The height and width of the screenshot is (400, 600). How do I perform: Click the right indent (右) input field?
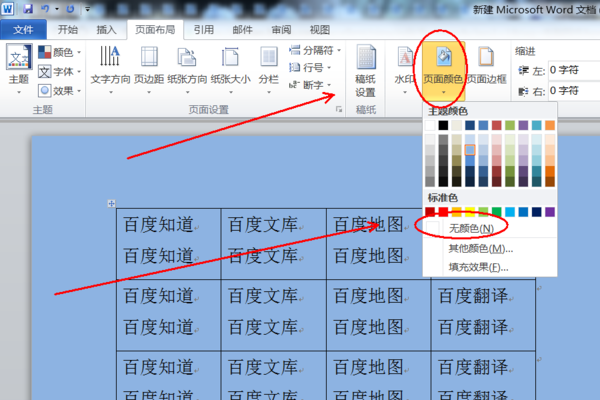574,91
